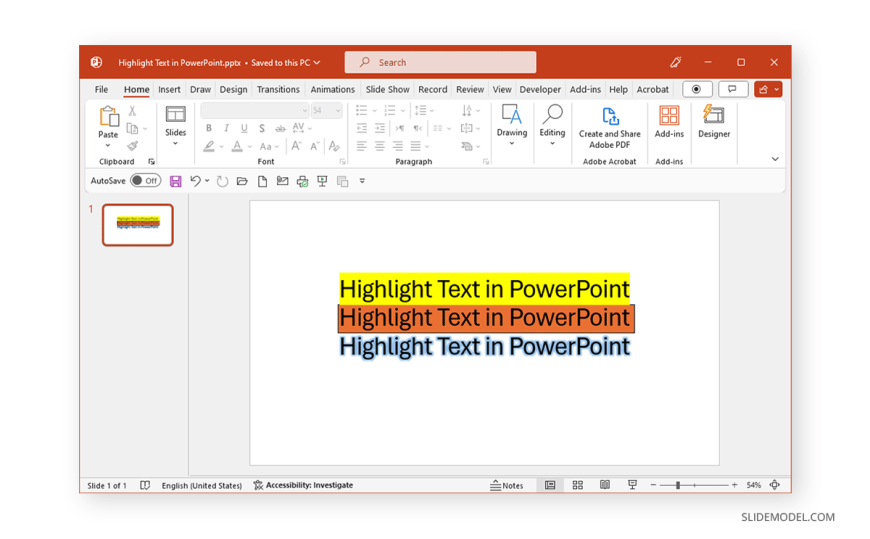Click Accessibility: Investigate in status bar
Image resolution: width=870 pixels, height=539 pixels.
[303, 485]
